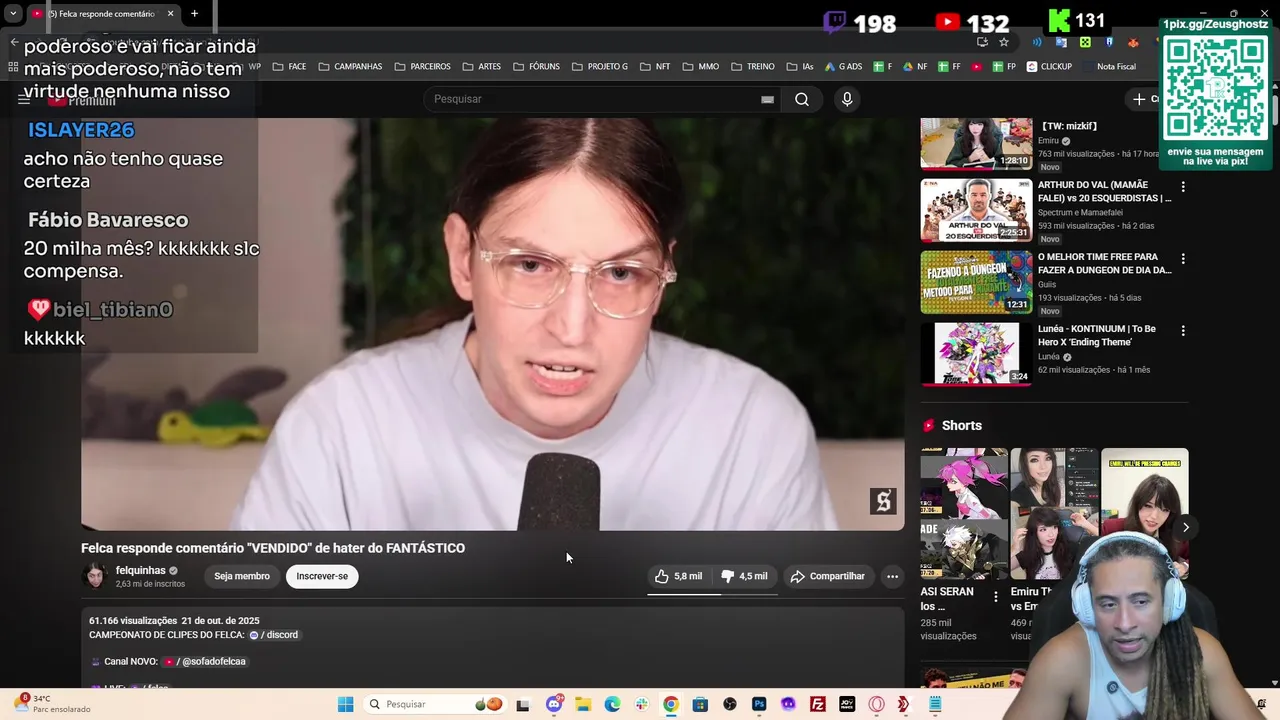Screen dimensions: 1280x720
Task: Open Slack from the taskbar
Action: pyautogui.click(x=641, y=704)
